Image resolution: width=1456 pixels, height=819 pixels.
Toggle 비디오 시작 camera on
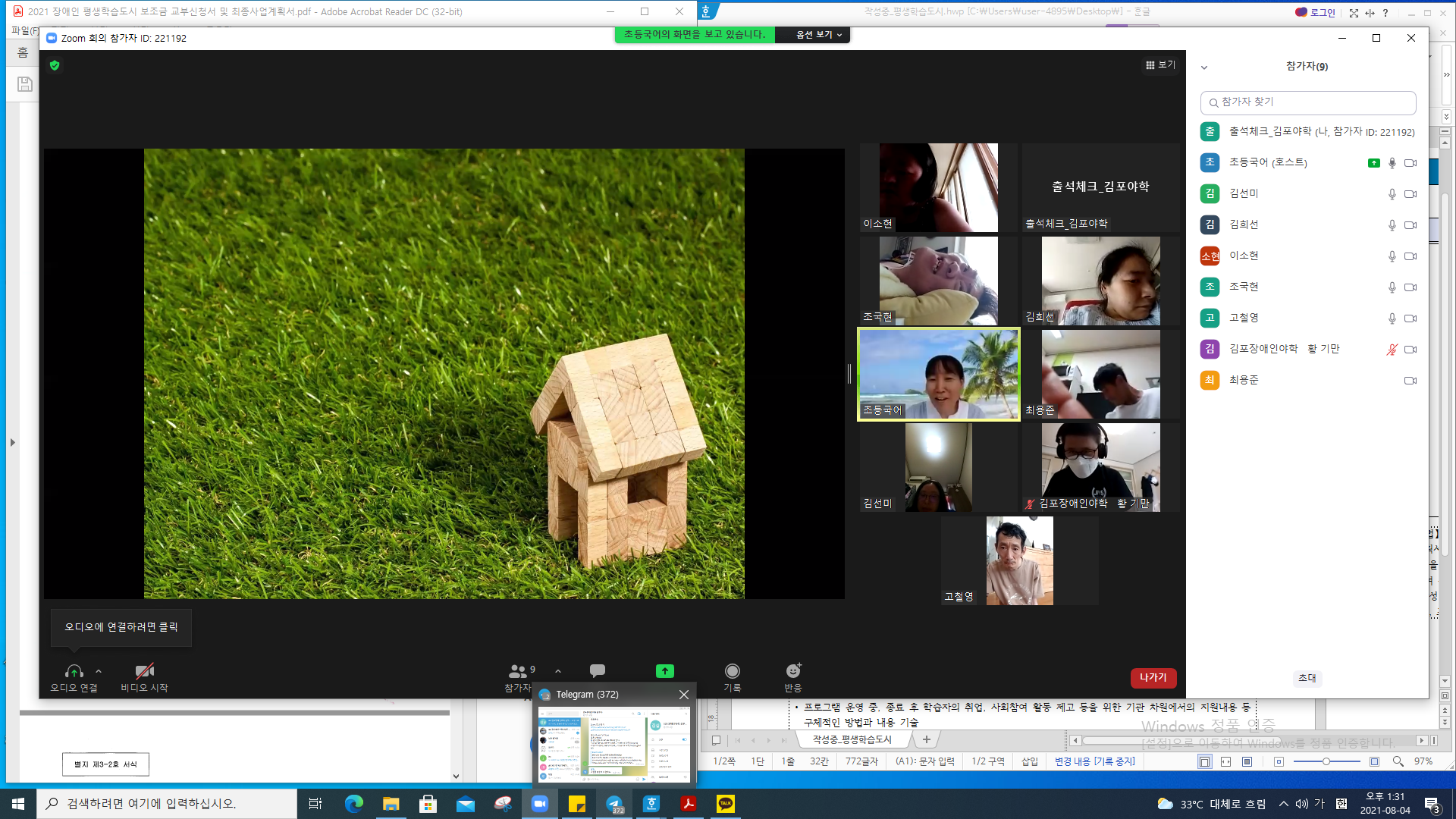click(144, 671)
